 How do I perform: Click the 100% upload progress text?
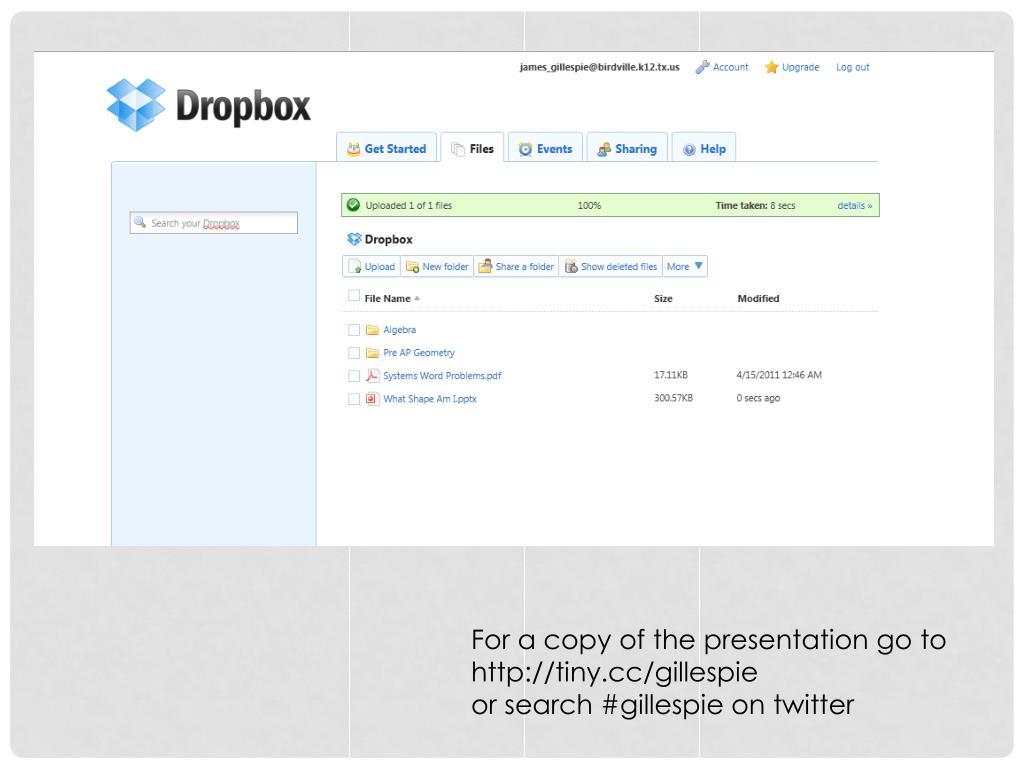[x=589, y=205]
